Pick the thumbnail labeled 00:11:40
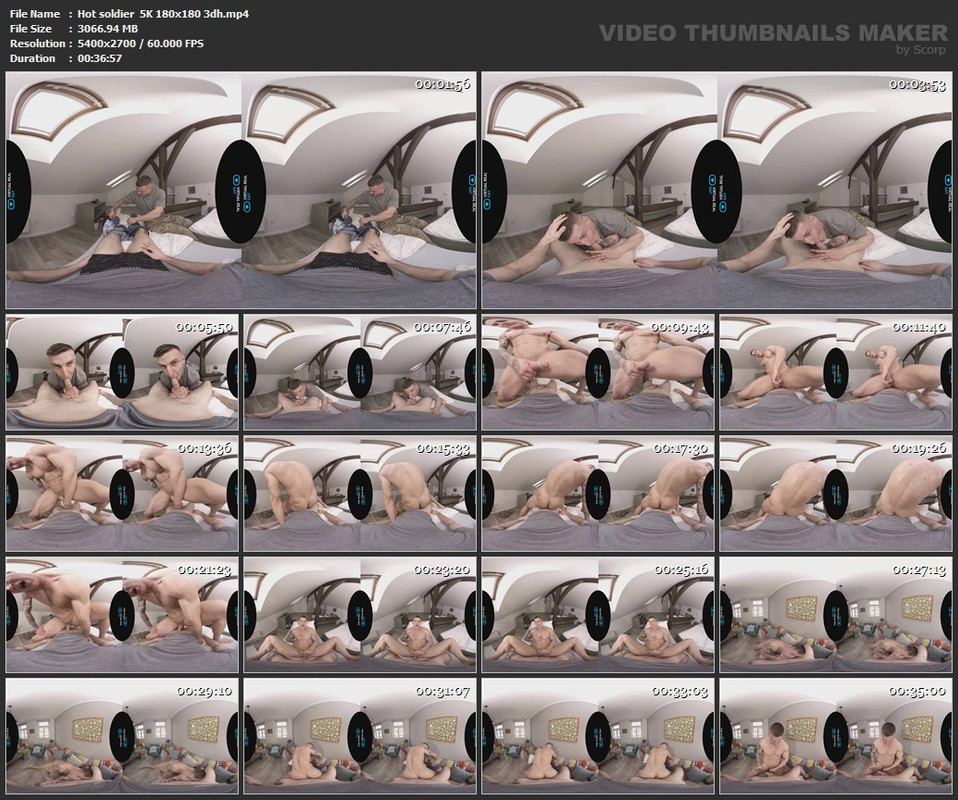 [835, 373]
